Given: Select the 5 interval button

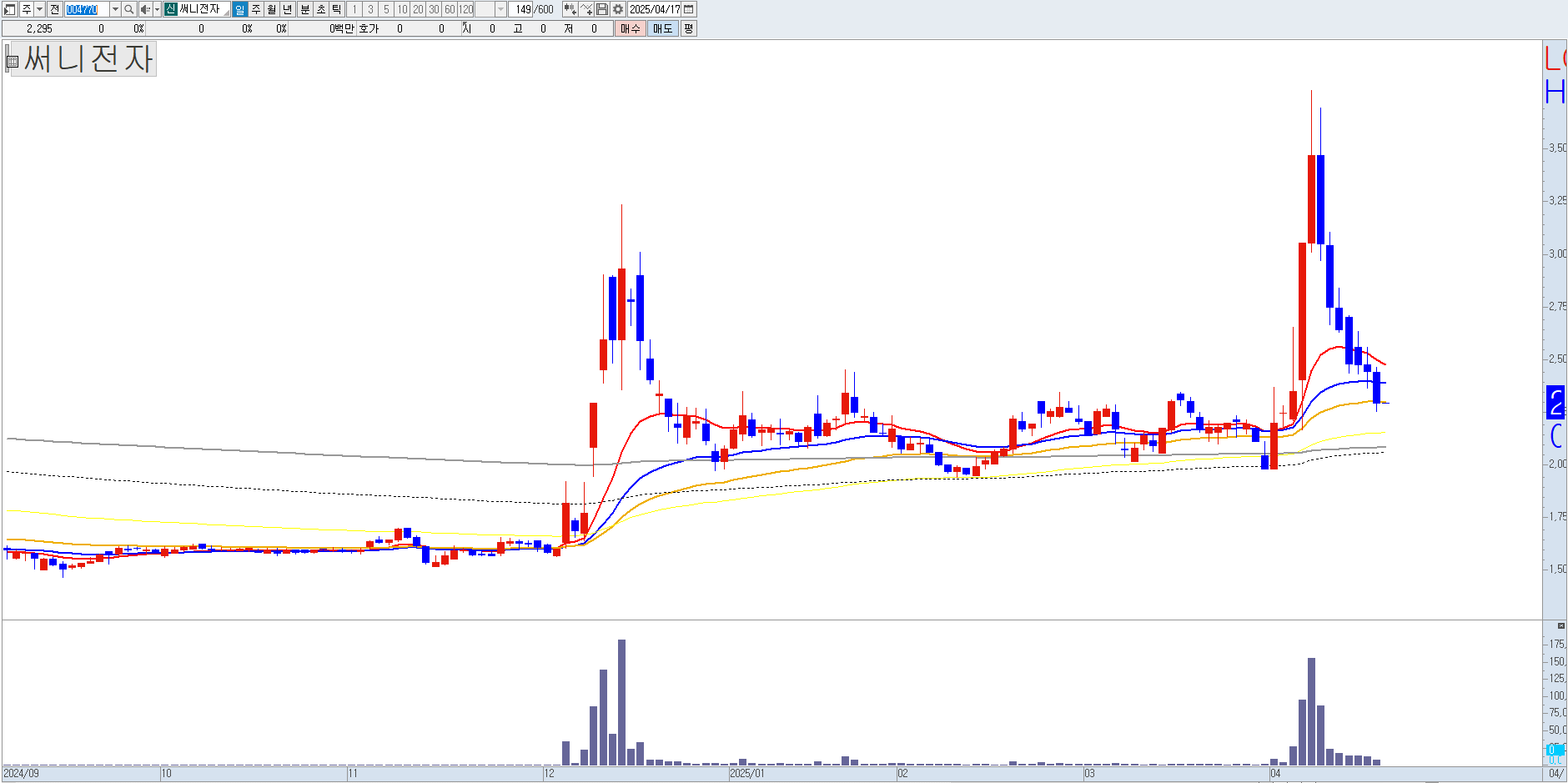Looking at the screenshot, I should [x=386, y=9].
